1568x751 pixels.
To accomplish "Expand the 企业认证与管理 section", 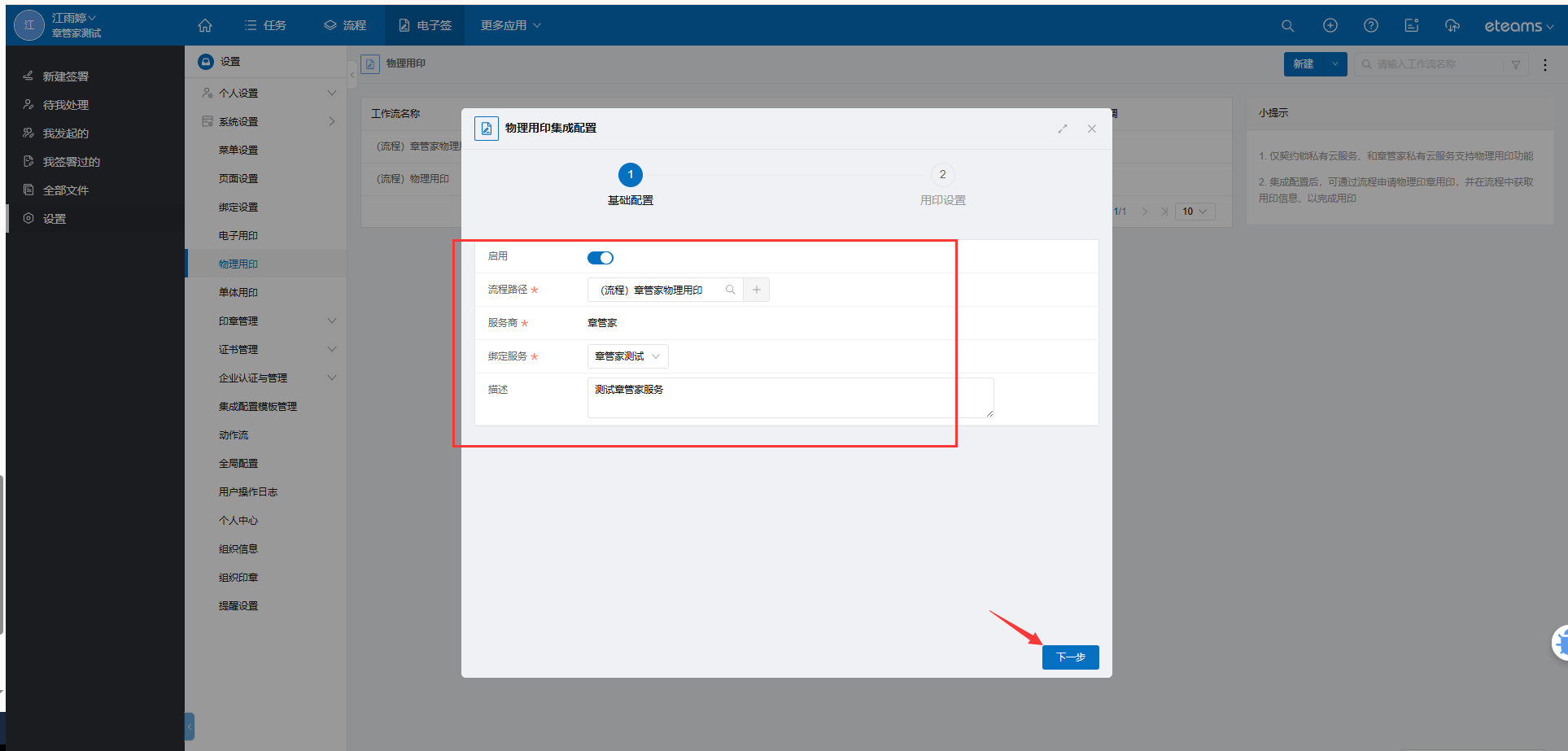I will click(332, 378).
